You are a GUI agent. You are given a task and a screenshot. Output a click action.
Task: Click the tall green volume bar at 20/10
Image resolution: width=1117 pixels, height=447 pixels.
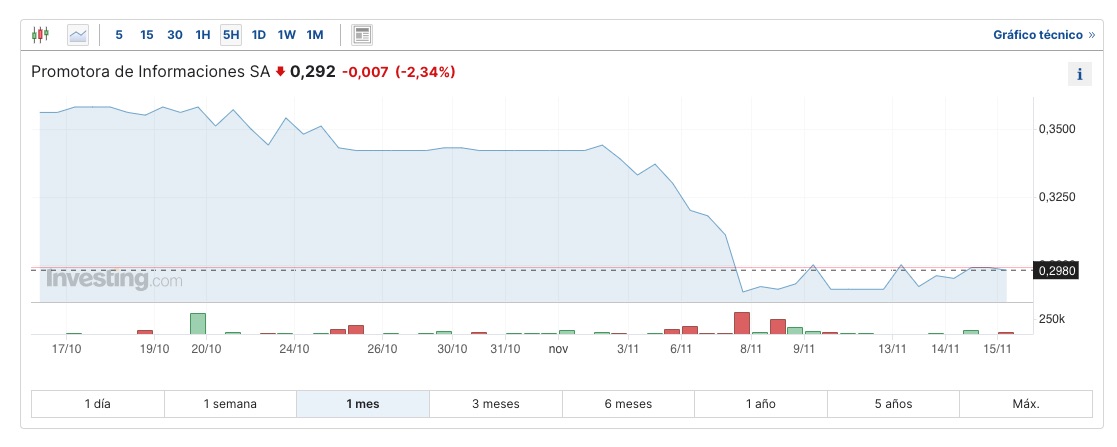tap(198, 323)
